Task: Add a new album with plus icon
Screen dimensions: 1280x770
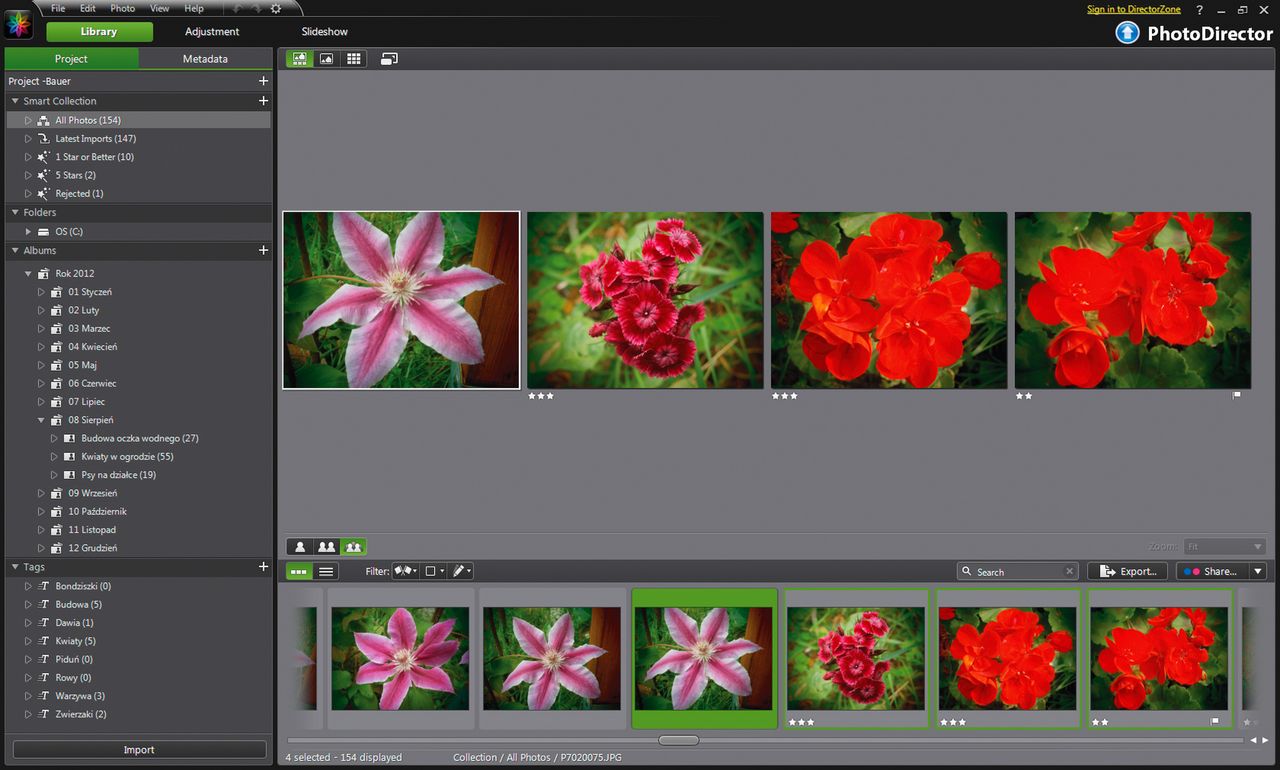Action: pos(263,250)
